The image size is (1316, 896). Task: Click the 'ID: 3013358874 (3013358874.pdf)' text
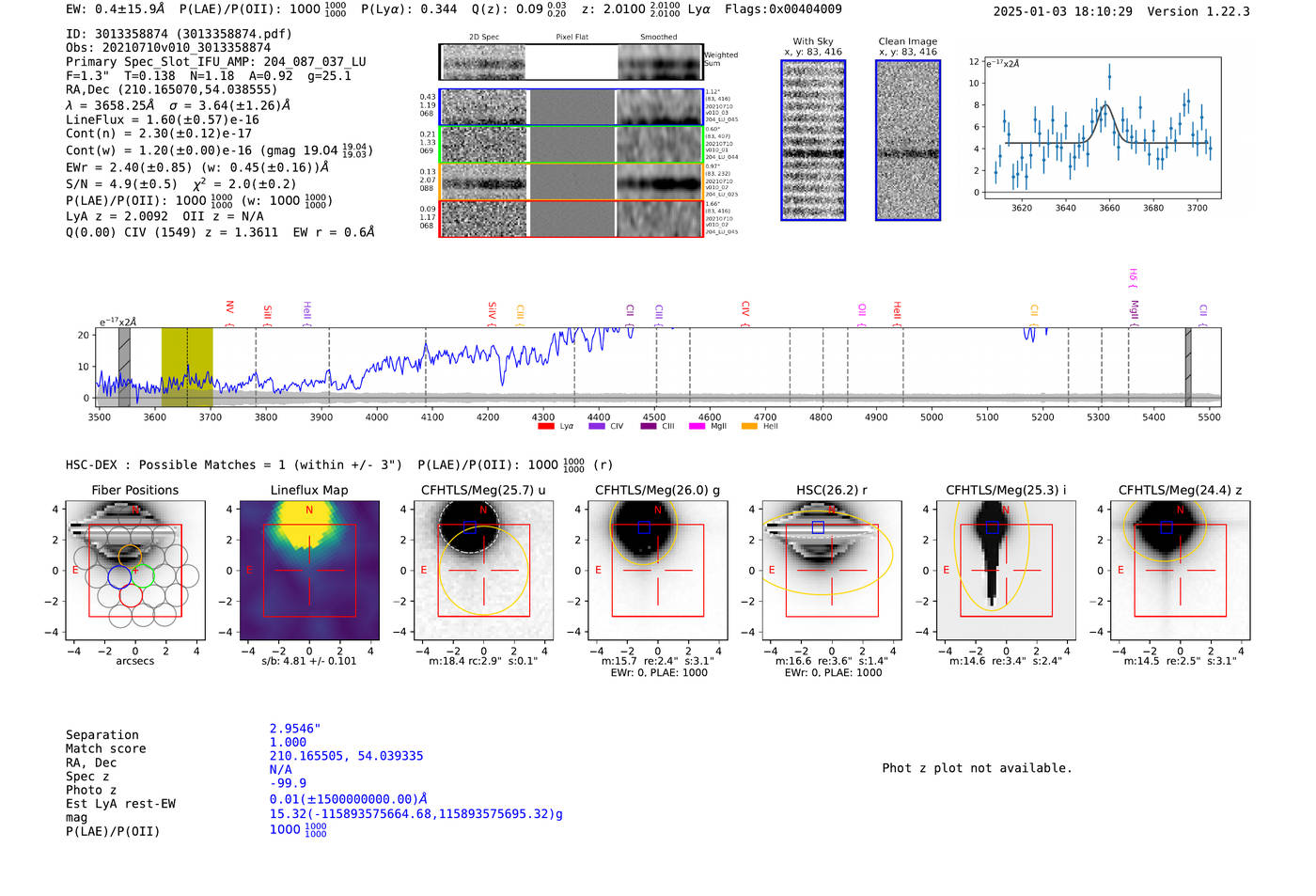(180, 34)
